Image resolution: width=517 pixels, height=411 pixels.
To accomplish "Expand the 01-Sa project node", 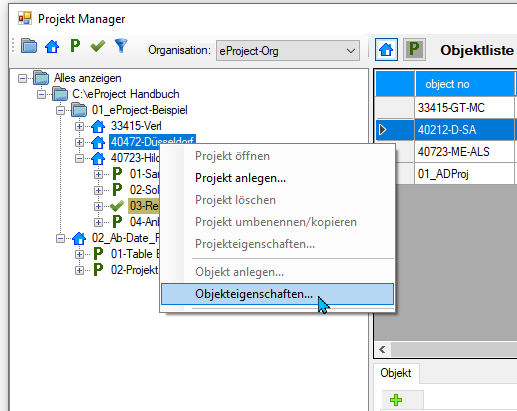I will point(98,174).
